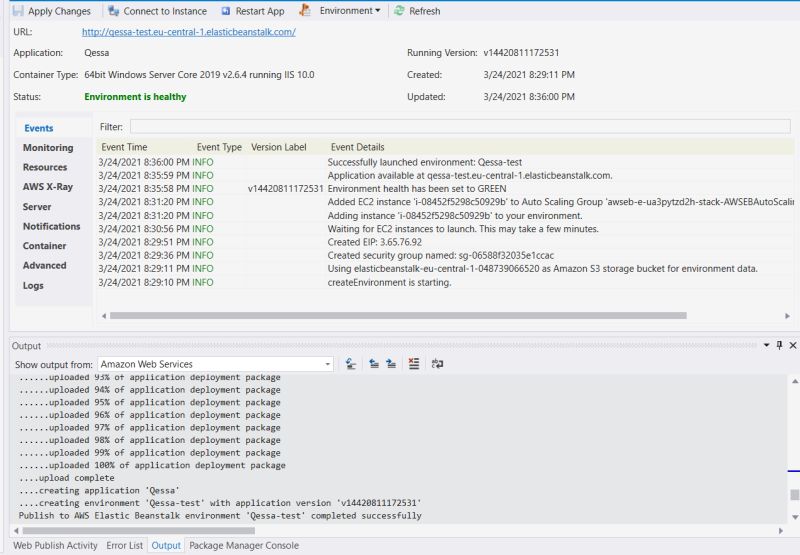Viewport: 800px width, 555px height.
Task: Toggle word wrap in Output pane
Action: [437, 364]
